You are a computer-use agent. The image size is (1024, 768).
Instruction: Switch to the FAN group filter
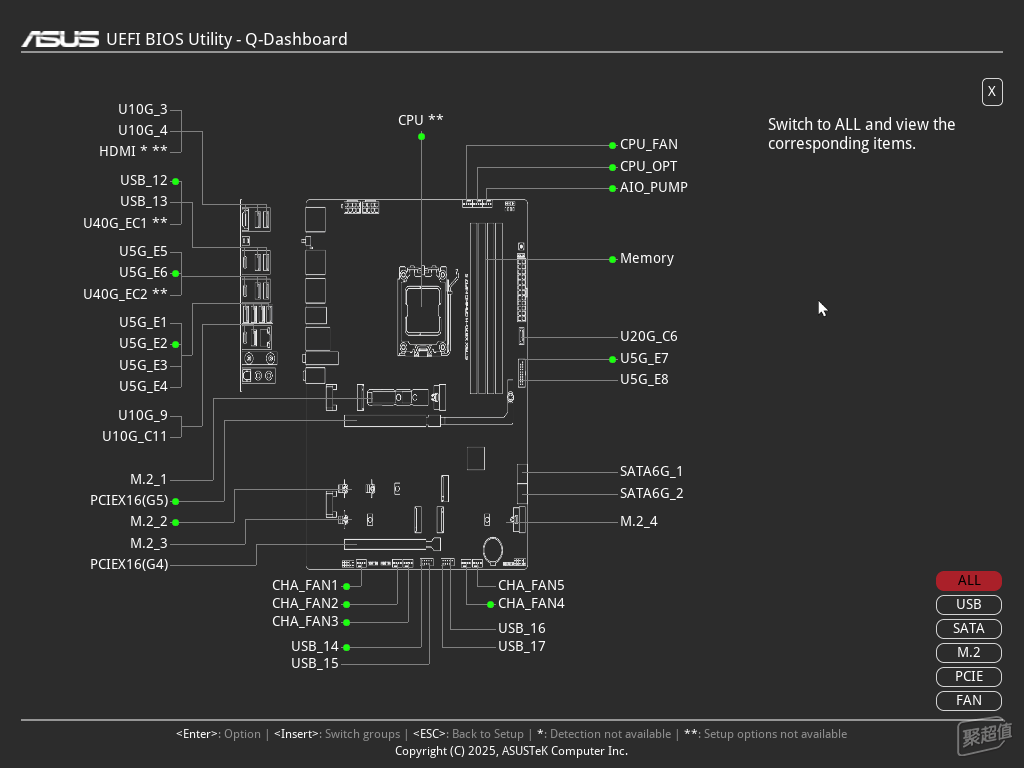click(x=968, y=701)
